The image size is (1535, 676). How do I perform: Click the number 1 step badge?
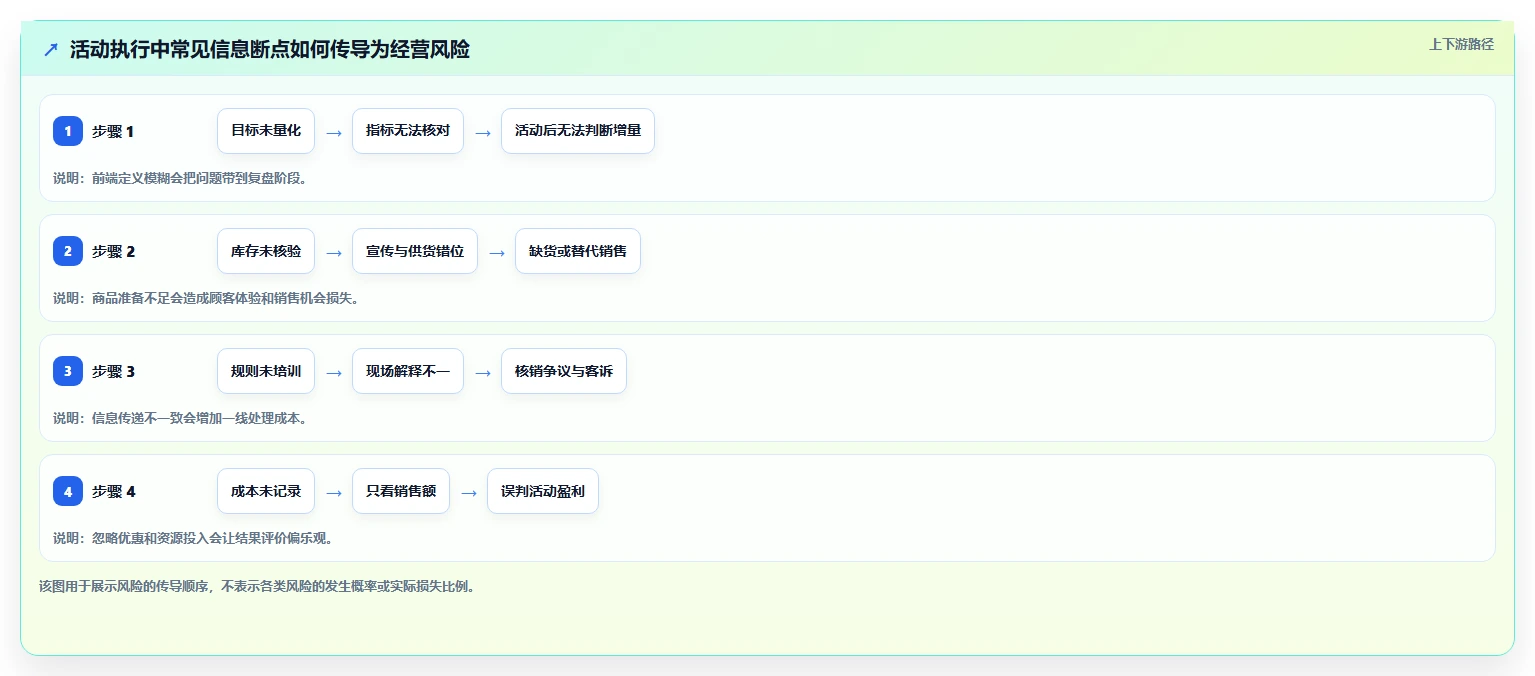pyautogui.click(x=68, y=131)
